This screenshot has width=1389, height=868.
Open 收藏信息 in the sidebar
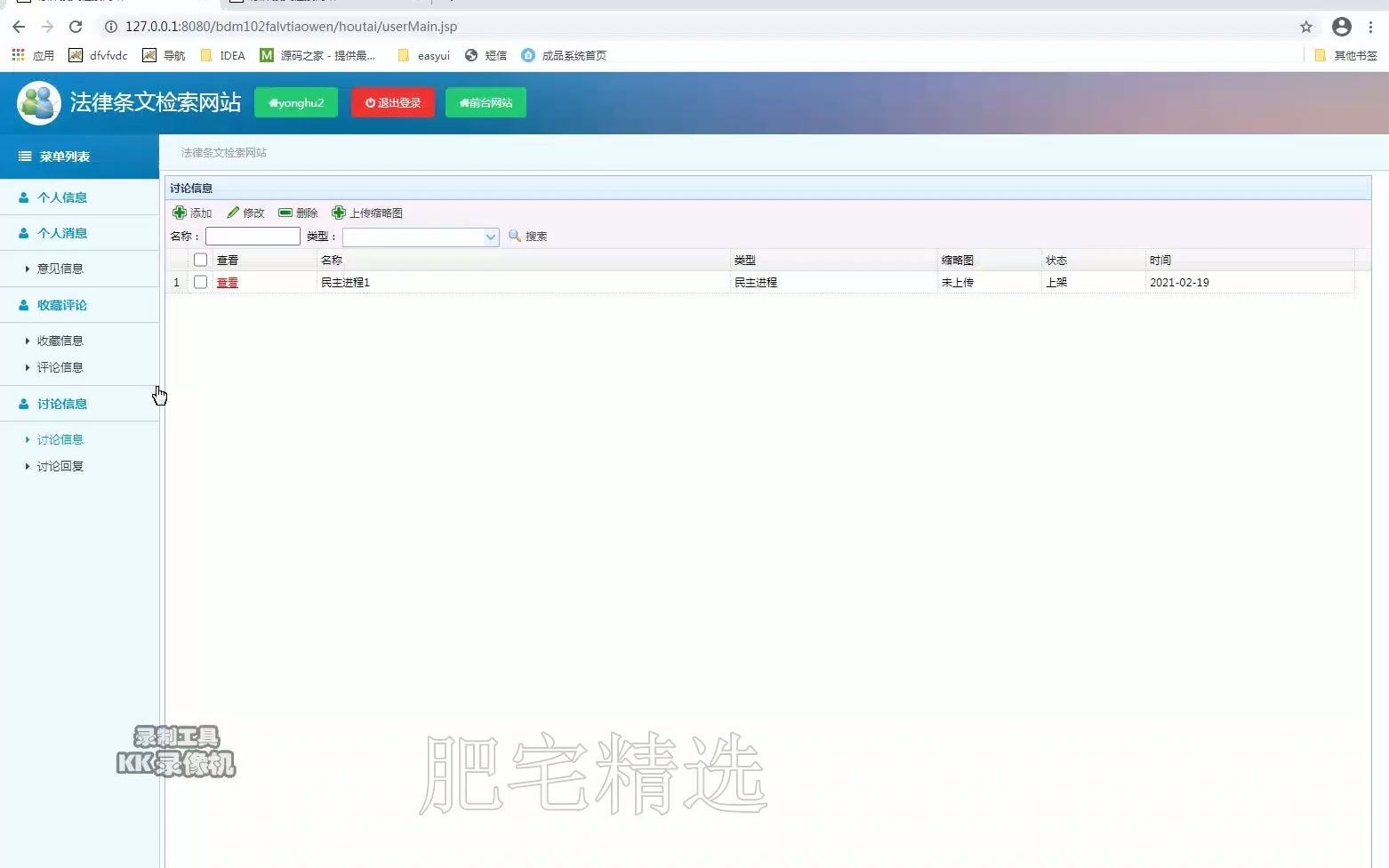point(60,341)
